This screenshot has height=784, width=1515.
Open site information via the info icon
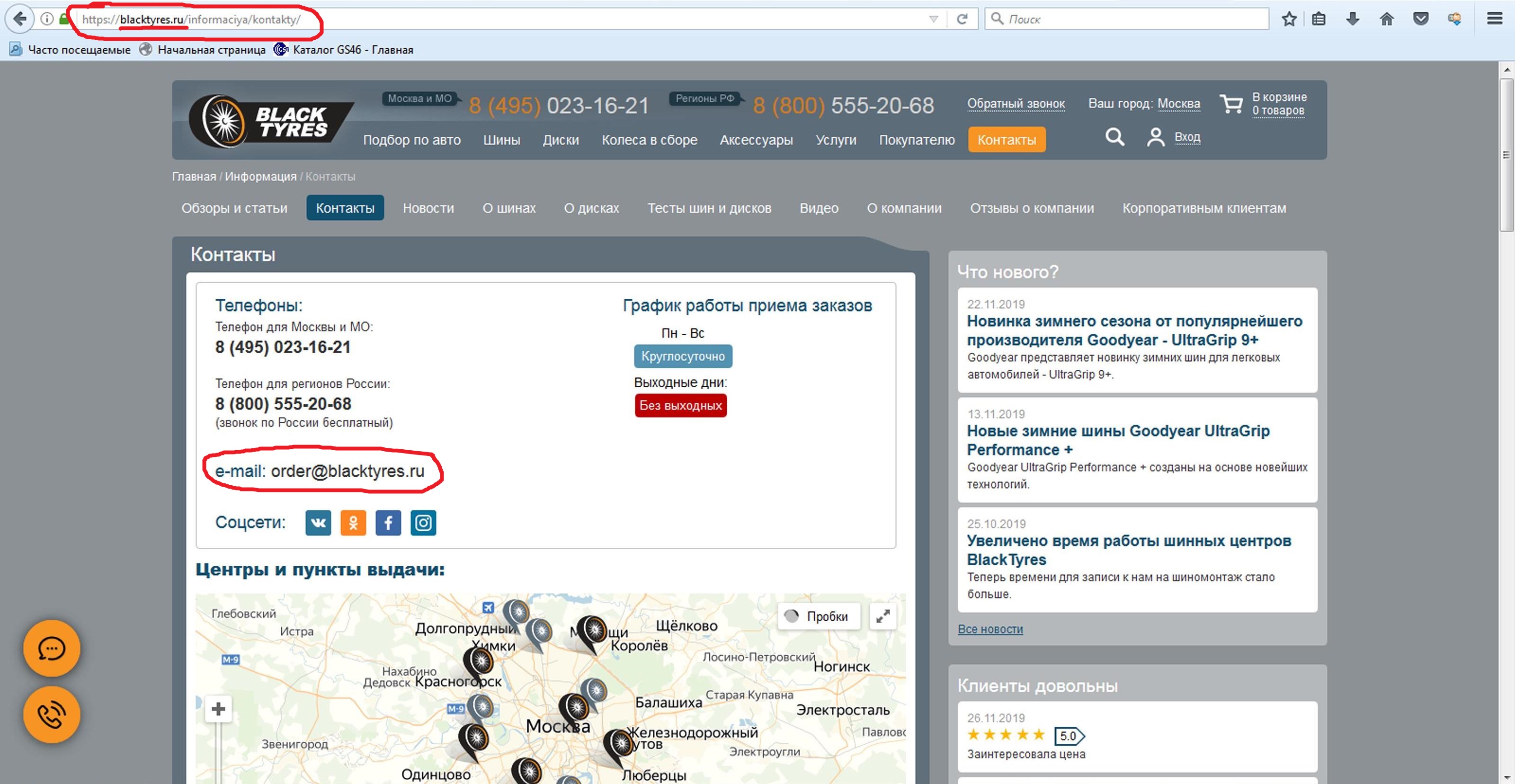47,19
